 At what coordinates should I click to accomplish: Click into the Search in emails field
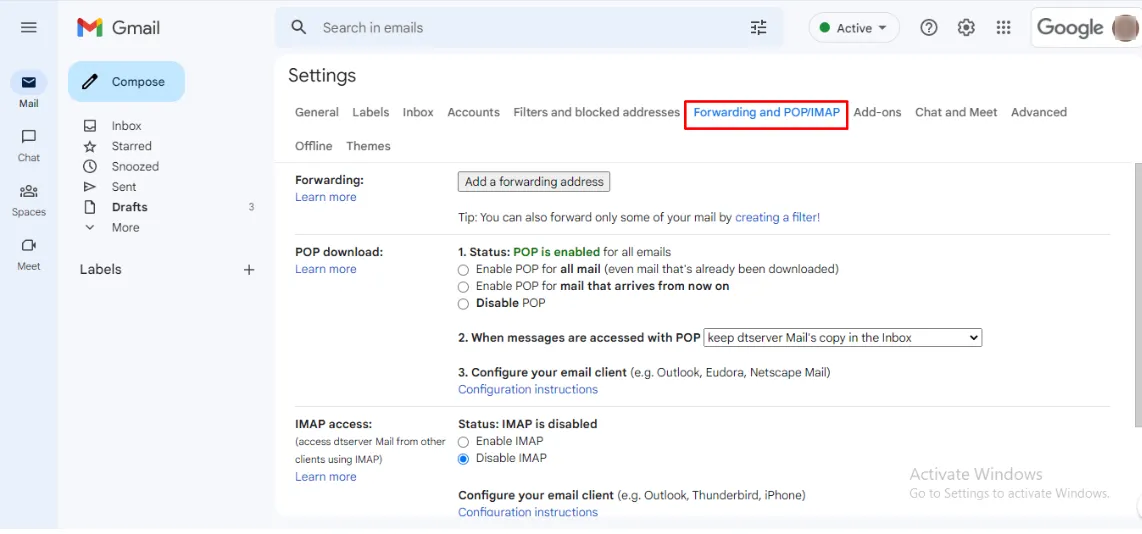point(520,28)
